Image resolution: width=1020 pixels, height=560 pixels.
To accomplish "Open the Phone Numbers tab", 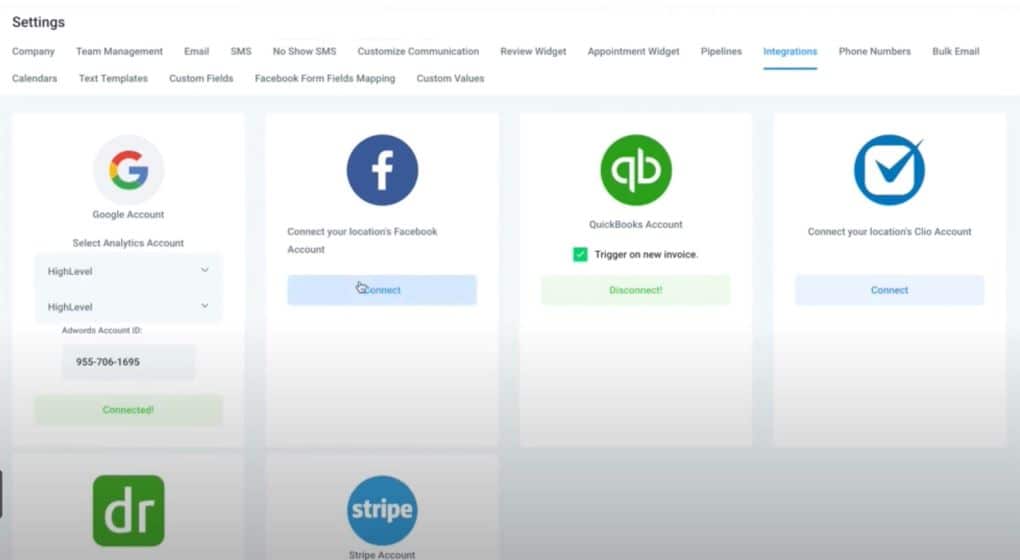I will (875, 51).
